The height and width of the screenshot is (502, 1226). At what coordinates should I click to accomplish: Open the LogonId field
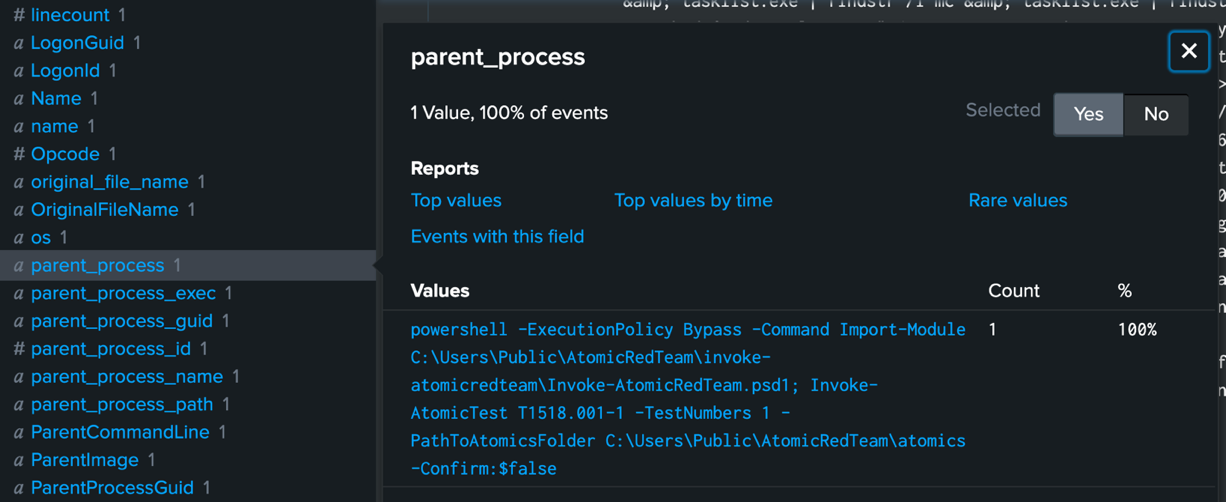tap(65, 71)
